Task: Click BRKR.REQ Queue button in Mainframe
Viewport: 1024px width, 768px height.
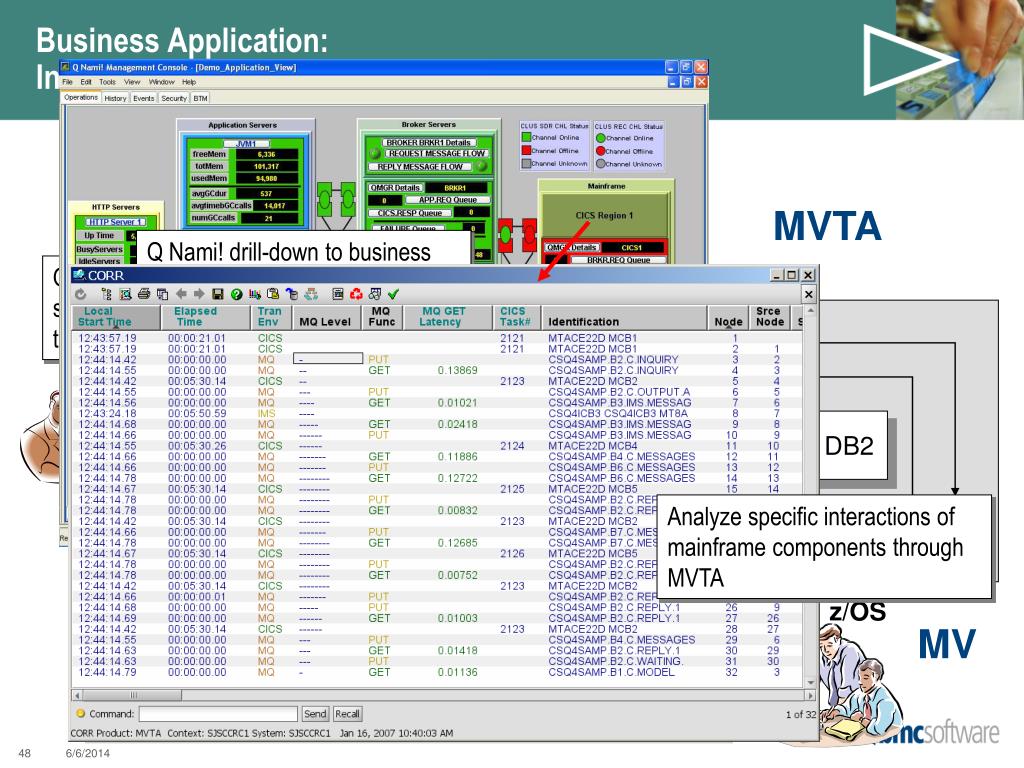Action: click(618, 260)
